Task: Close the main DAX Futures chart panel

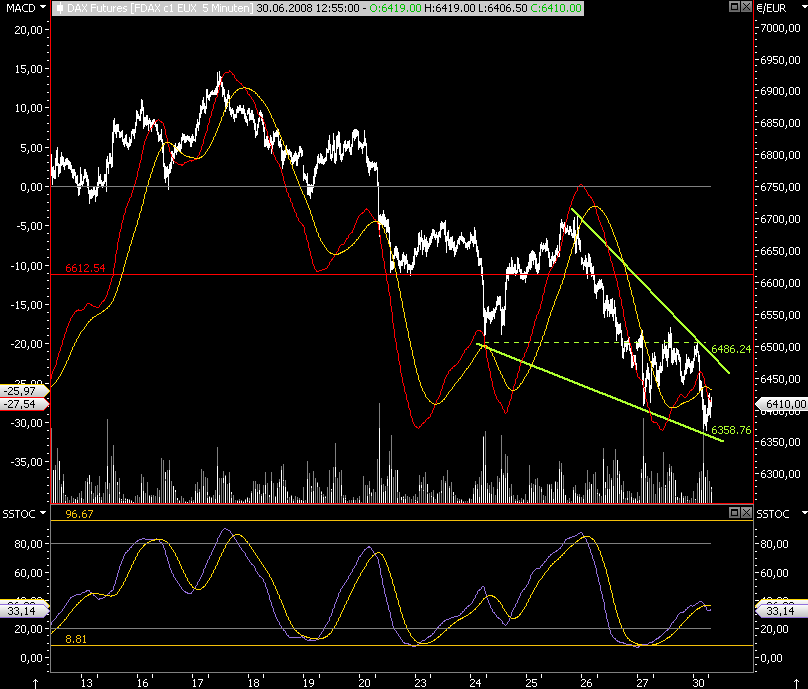Action: (x=746, y=7)
